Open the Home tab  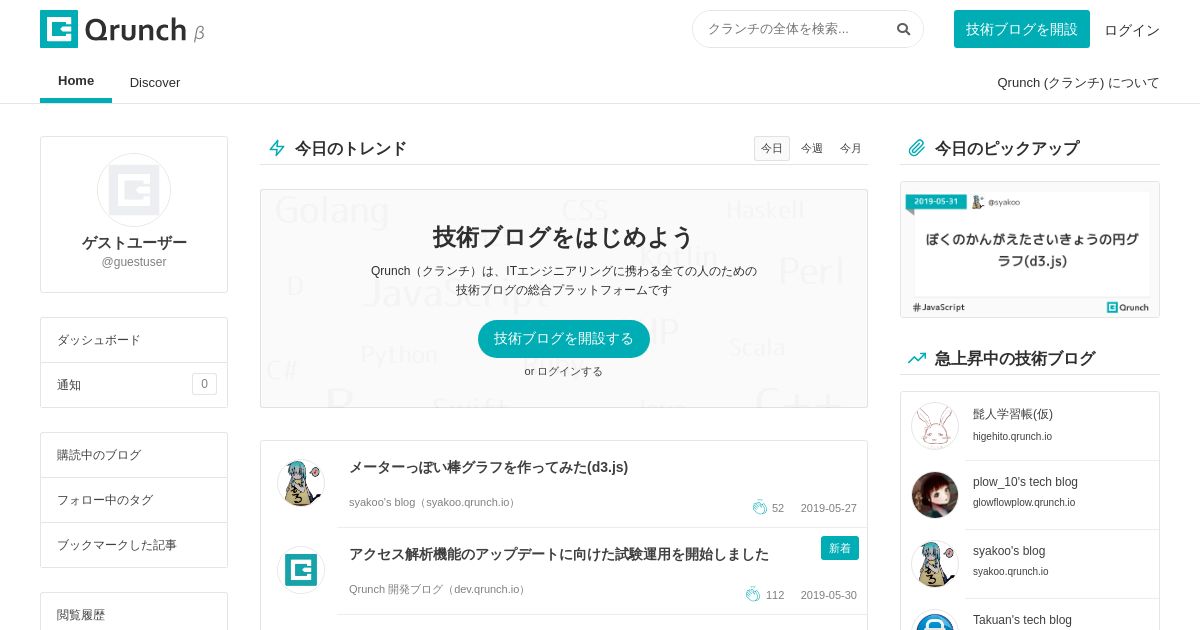pos(76,81)
